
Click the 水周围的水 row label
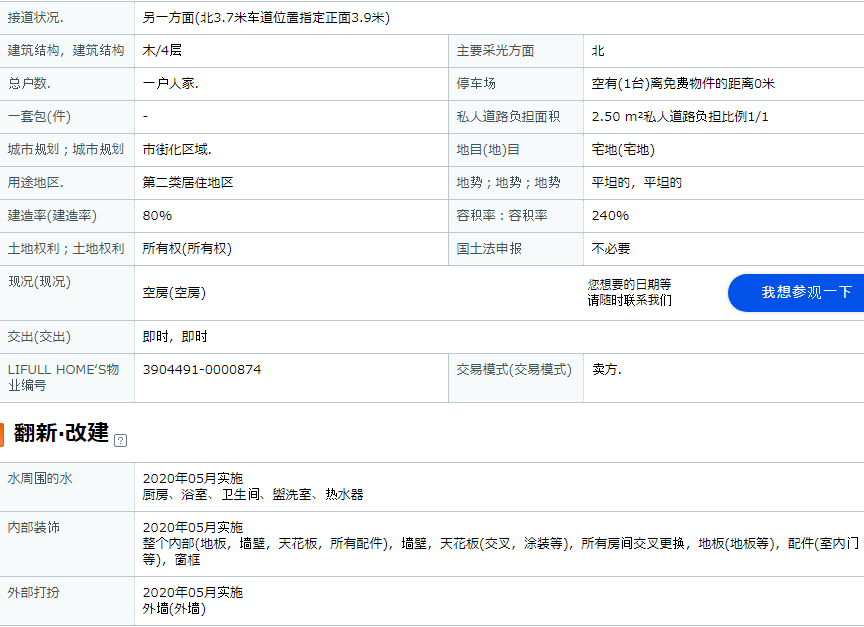(40, 479)
